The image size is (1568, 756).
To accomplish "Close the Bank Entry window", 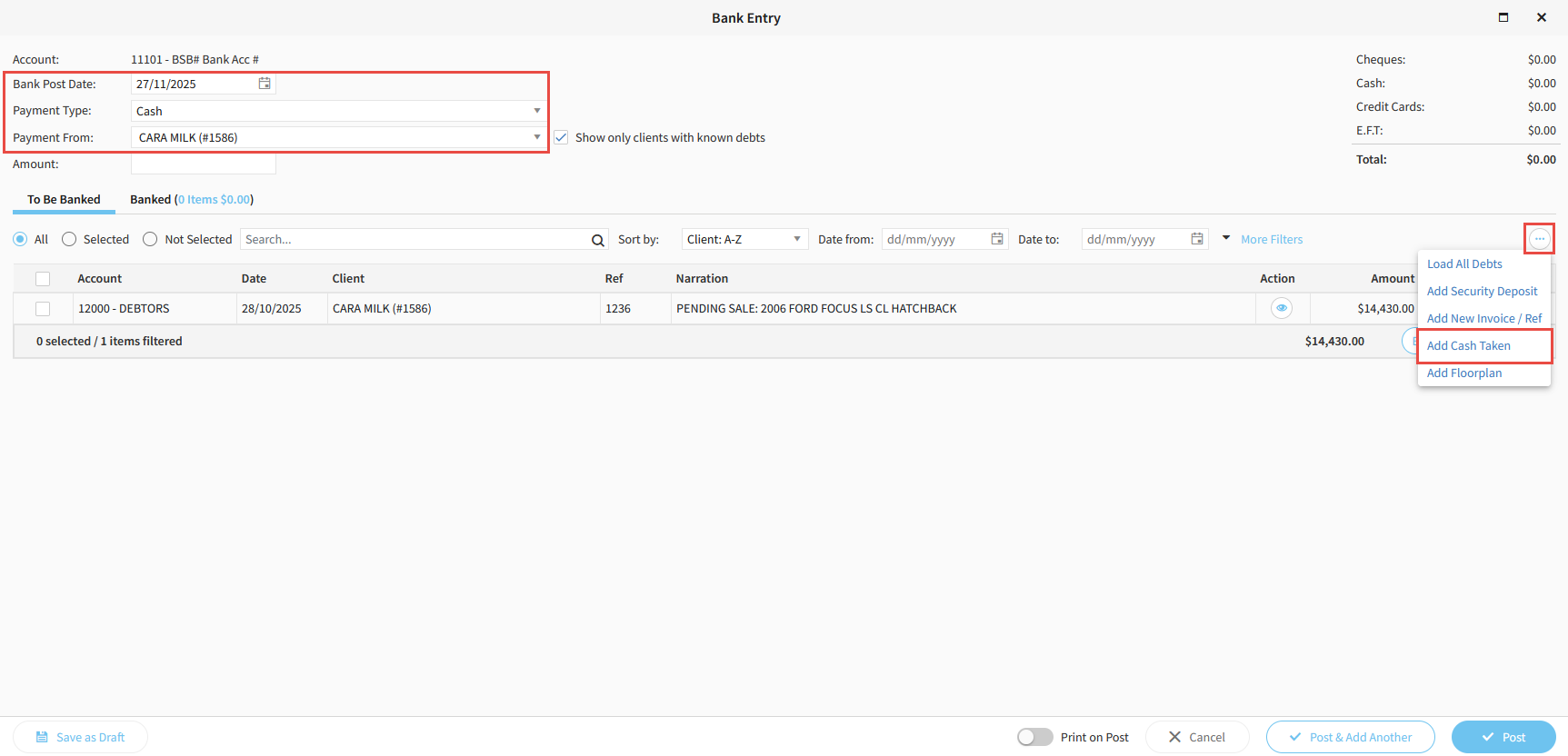I will click(1542, 17).
